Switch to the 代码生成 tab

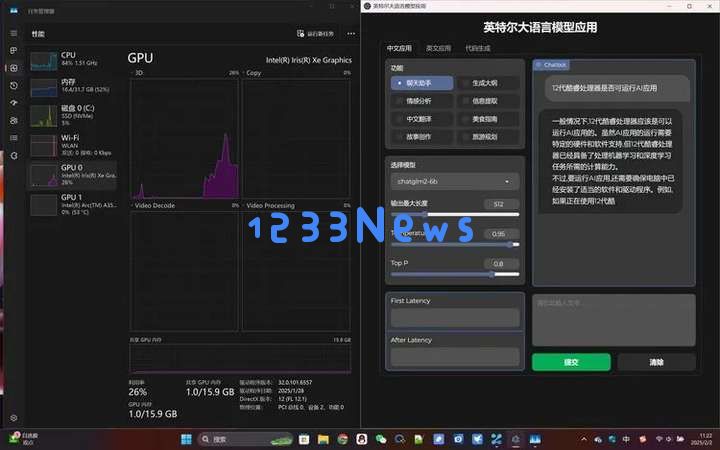(x=478, y=48)
